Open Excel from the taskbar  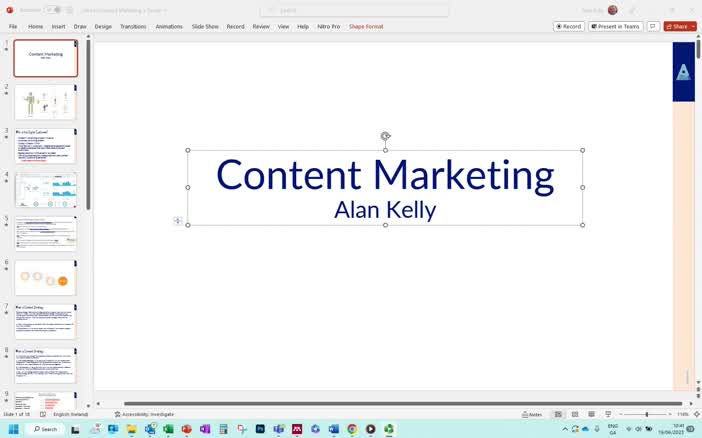[168, 429]
